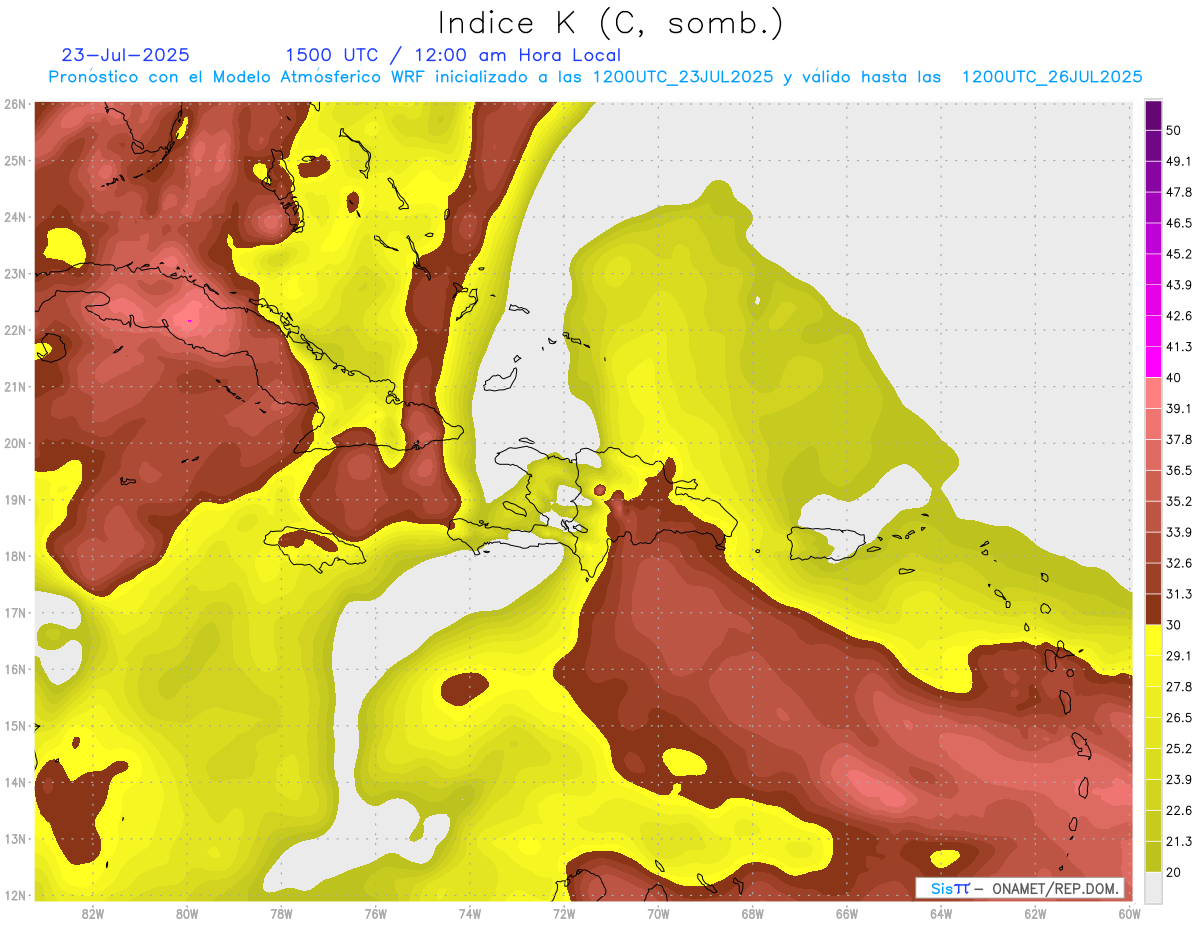Click the 78W longitude label

point(281,914)
